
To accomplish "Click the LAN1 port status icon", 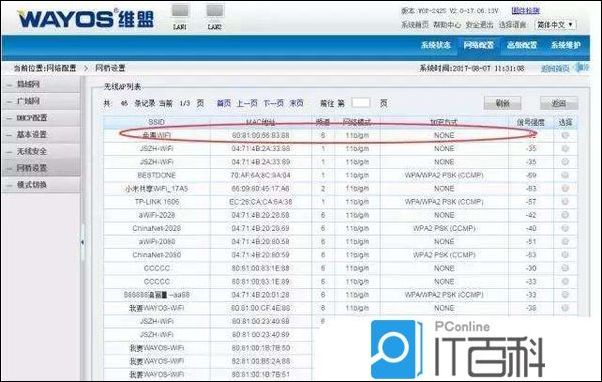I will (x=180, y=11).
